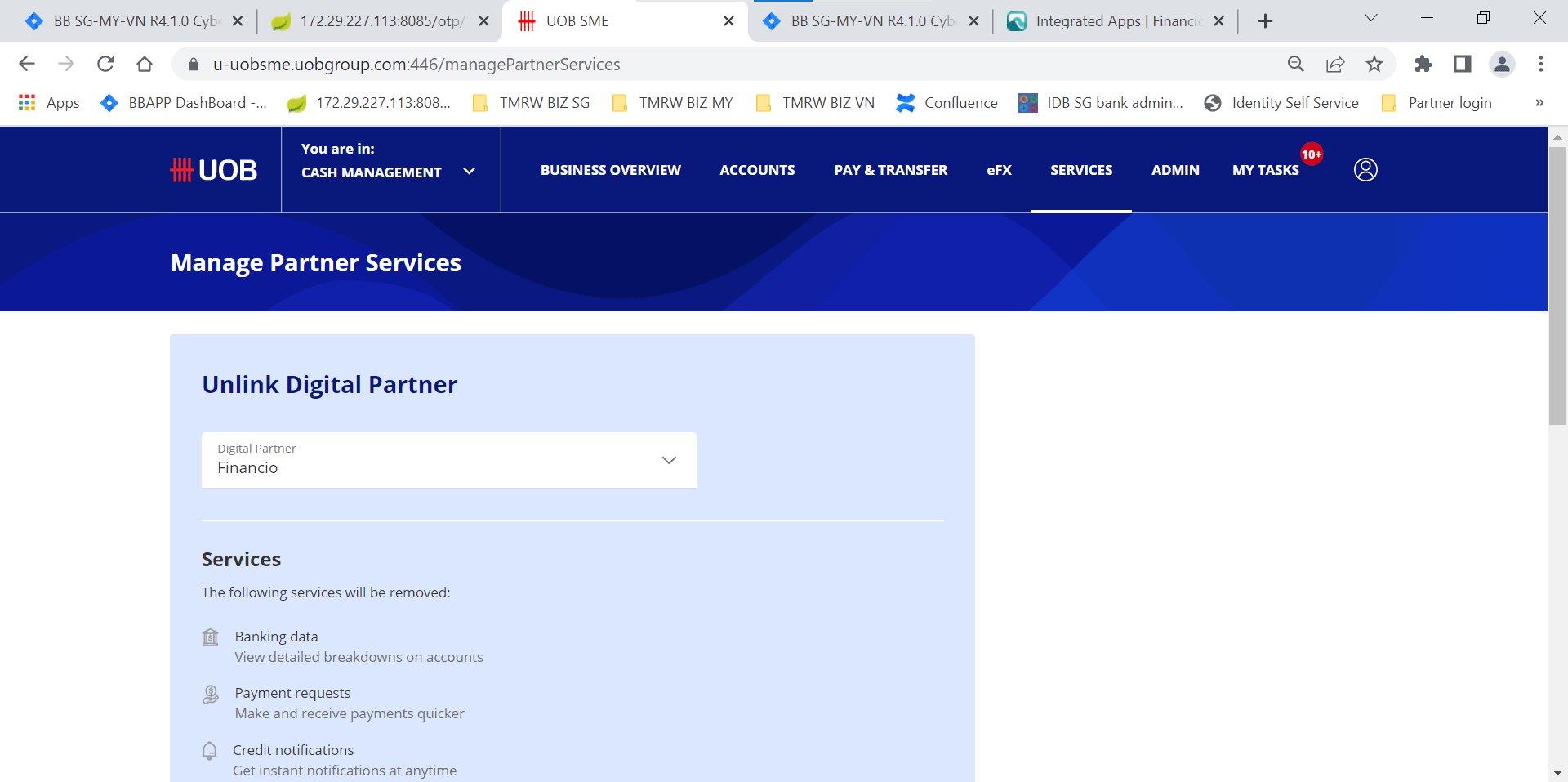The image size is (1568, 782).
Task: Expand the CASH MANAGEMENT selector
Action: (470, 172)
